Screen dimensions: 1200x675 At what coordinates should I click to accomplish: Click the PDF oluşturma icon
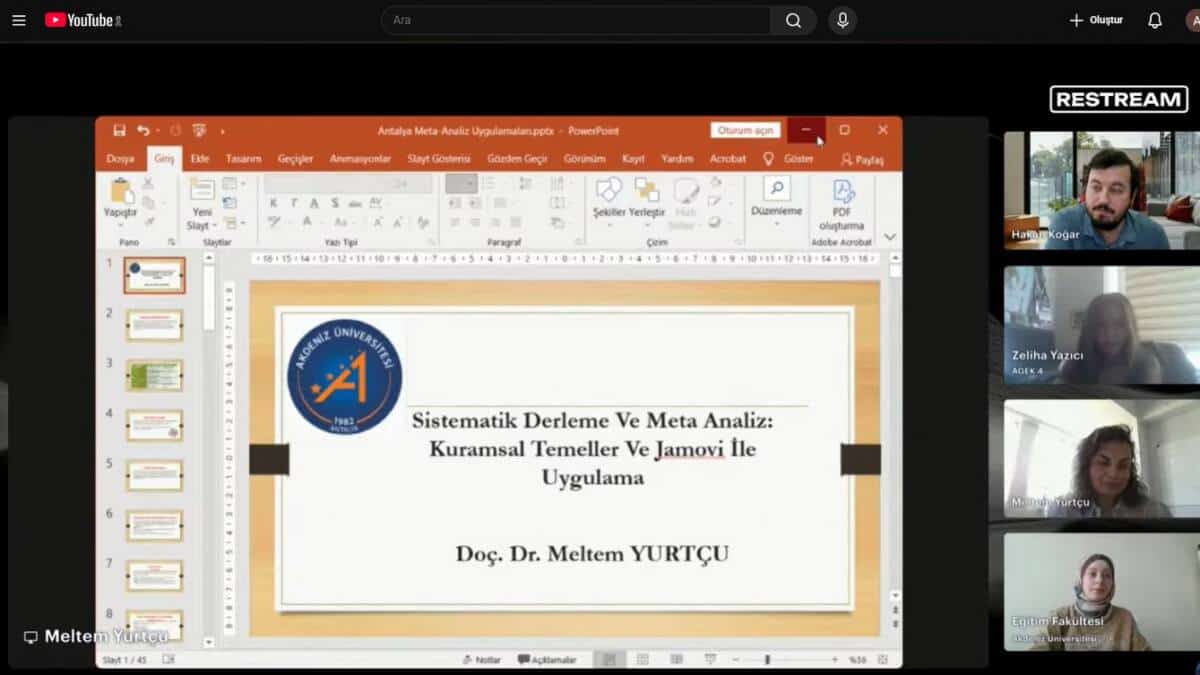tap(842, 193)
